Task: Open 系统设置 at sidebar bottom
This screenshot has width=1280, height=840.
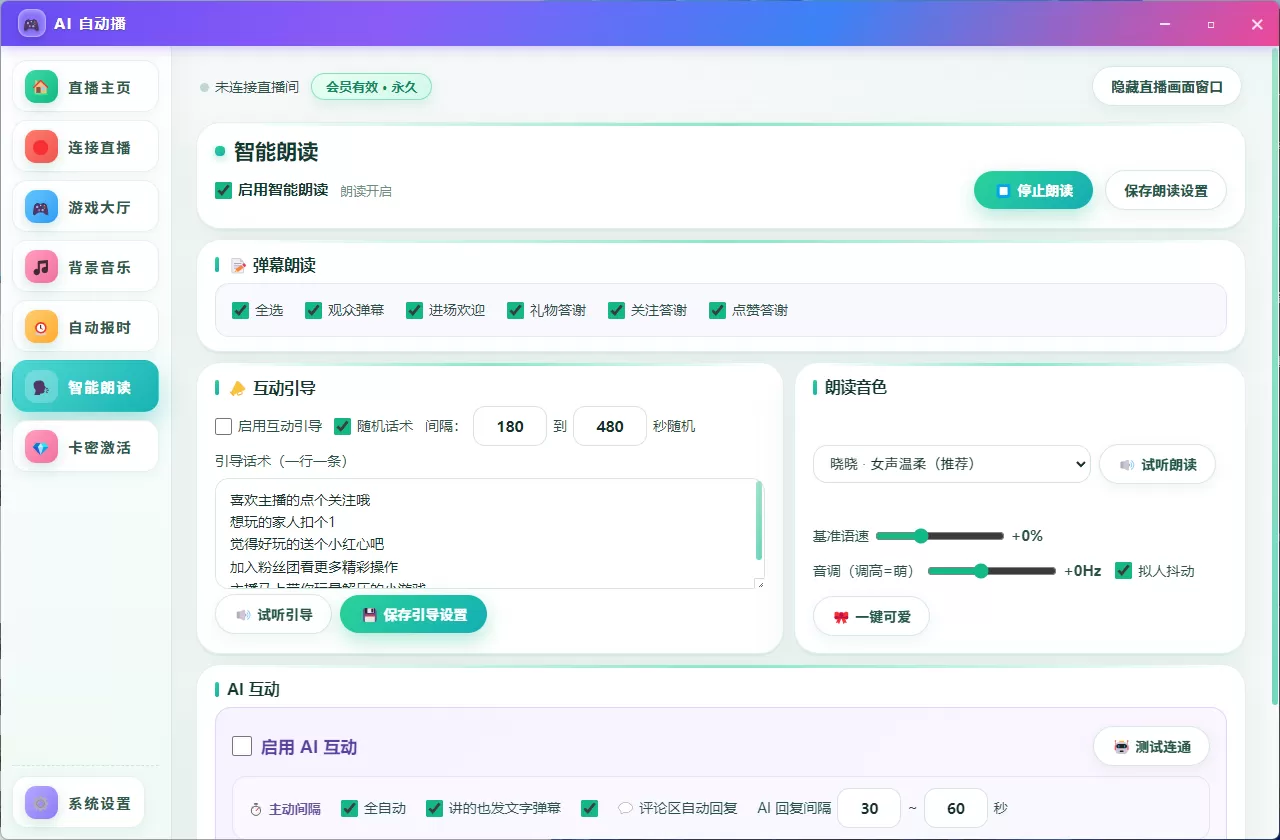Action: pyautogui.click(x=78, y=803)
